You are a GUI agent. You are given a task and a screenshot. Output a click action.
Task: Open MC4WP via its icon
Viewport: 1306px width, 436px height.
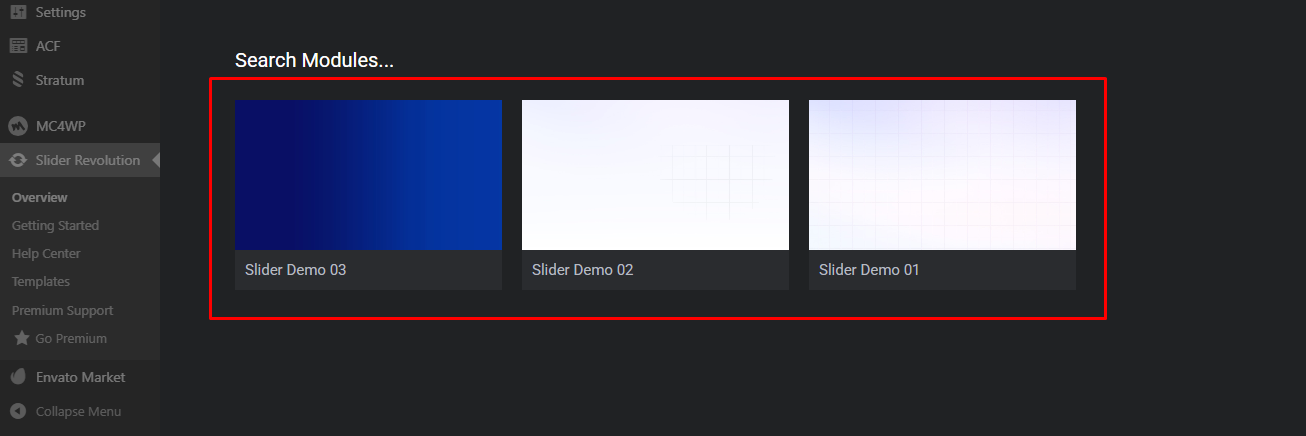click(x=18, y=126)
